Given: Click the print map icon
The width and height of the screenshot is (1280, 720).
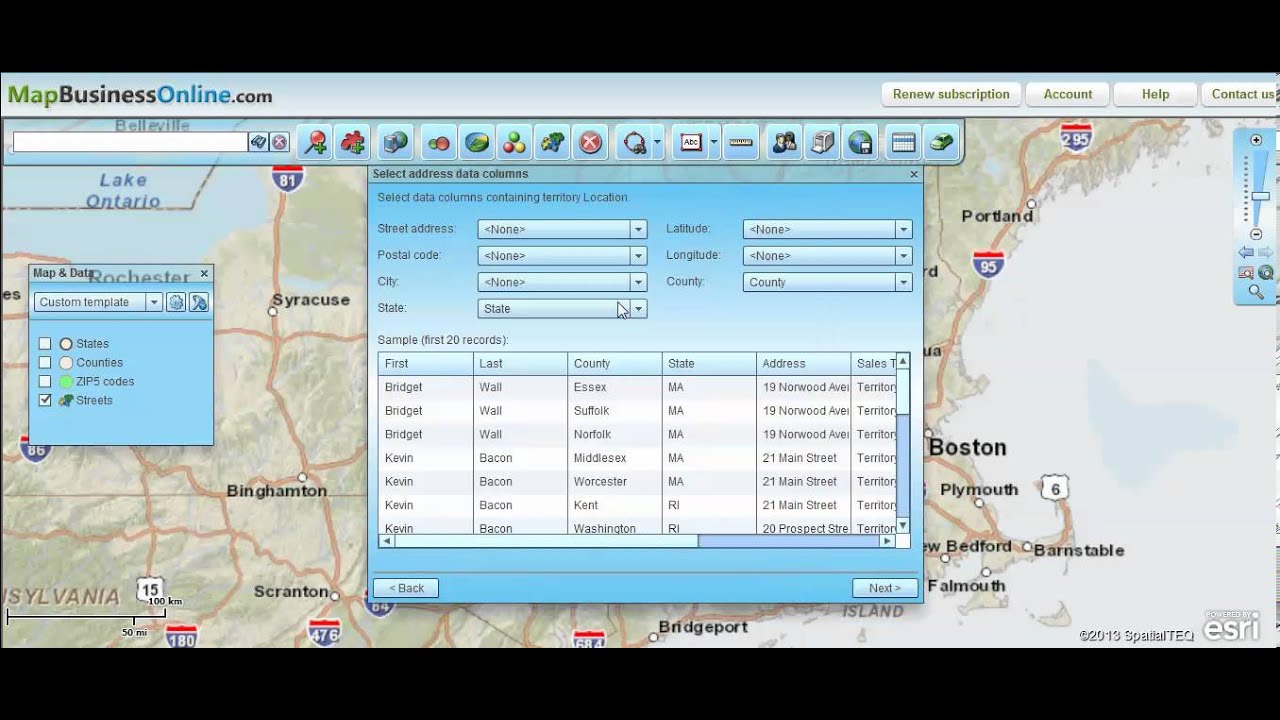Looking at the screenshot, I should [822, 143].
